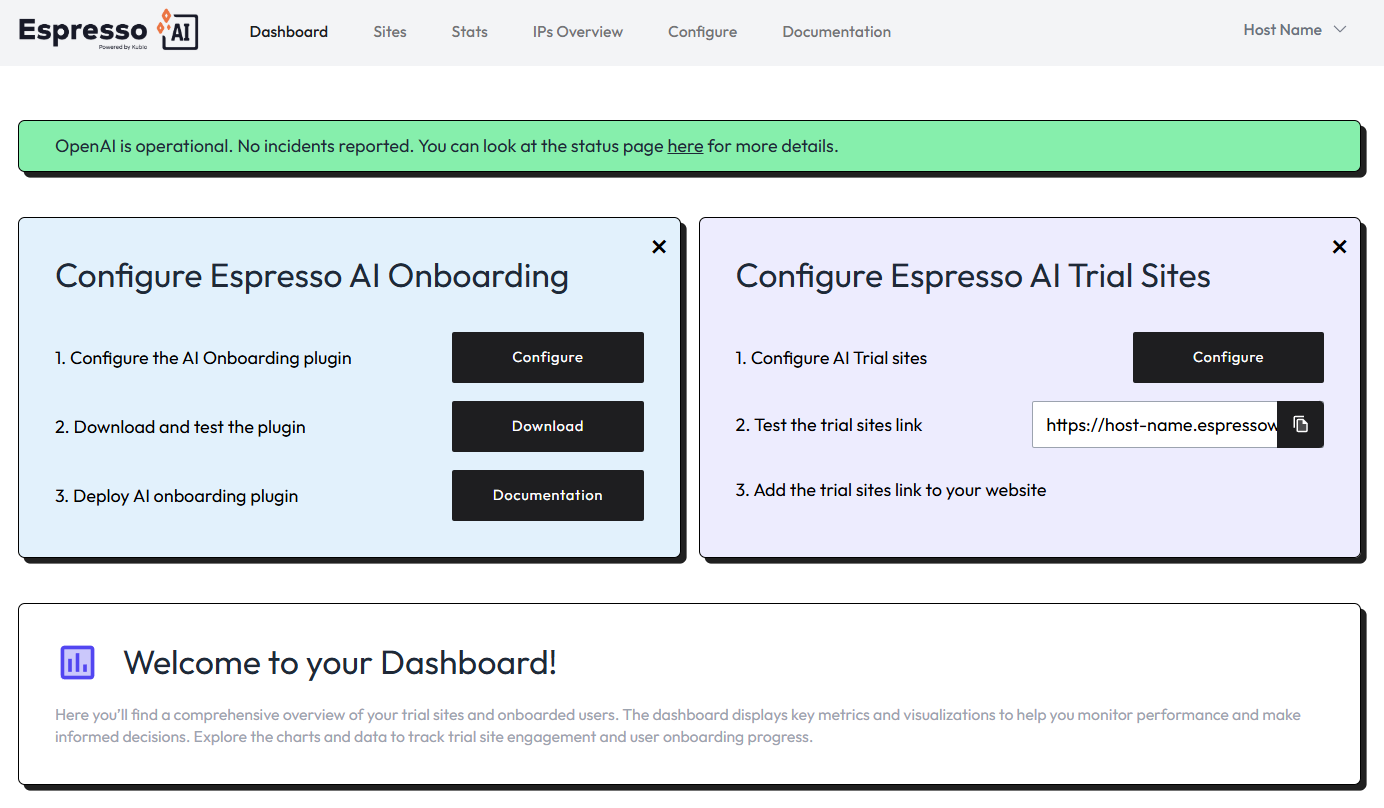
Task: Open the Configure menu item
Action: (x=702, y=31)
